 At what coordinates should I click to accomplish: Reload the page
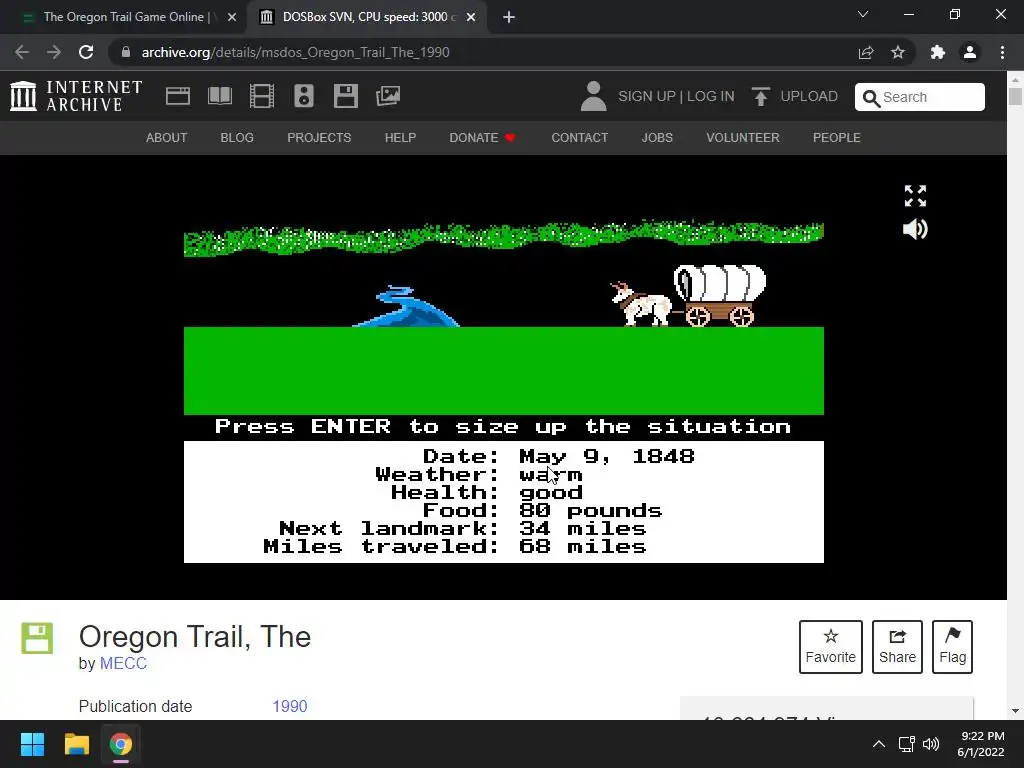(86, 52)
